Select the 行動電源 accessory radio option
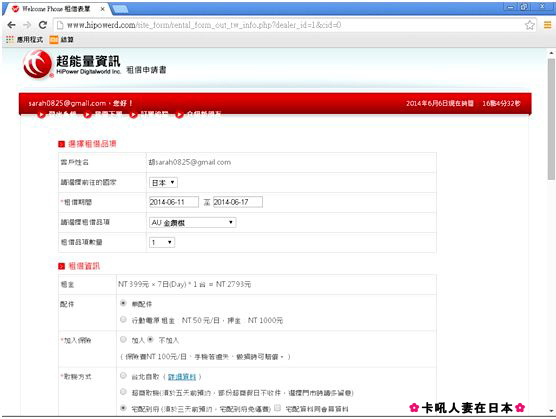Screen dimensions: 556x419 [123, 320]
